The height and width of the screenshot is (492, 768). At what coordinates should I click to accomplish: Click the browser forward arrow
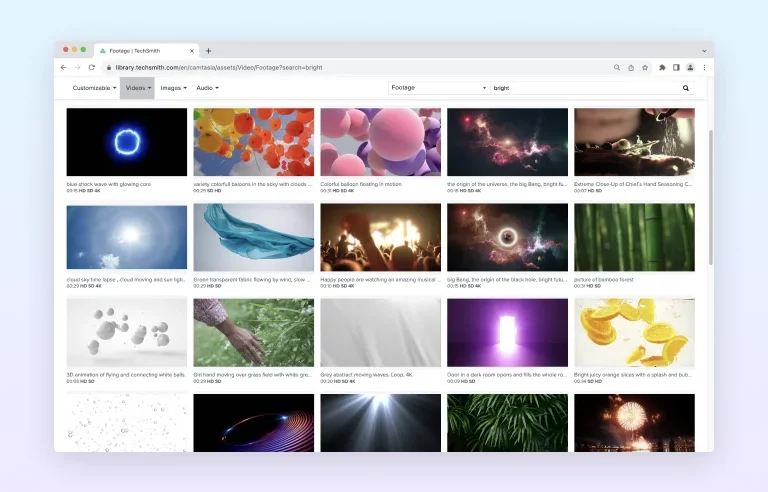[77, 68]
